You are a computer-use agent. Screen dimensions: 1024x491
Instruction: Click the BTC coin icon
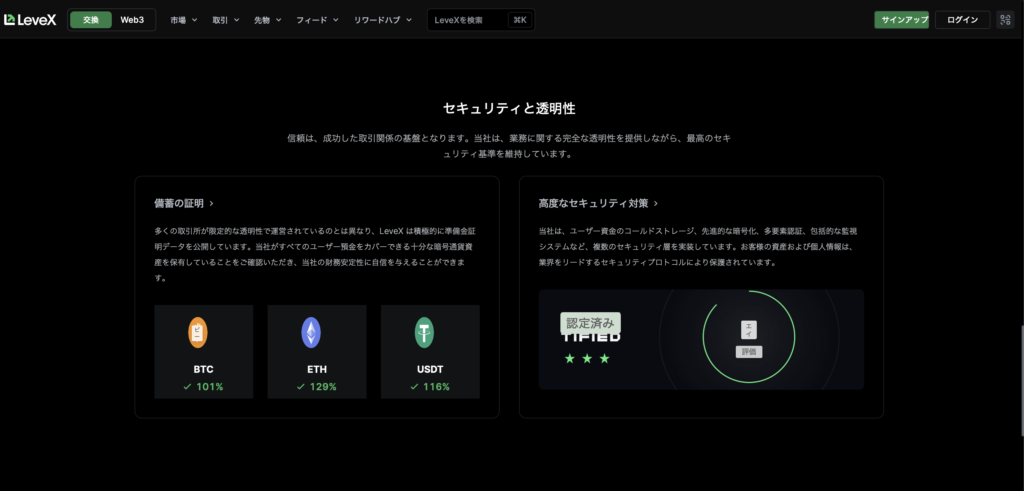pos(199,332)
